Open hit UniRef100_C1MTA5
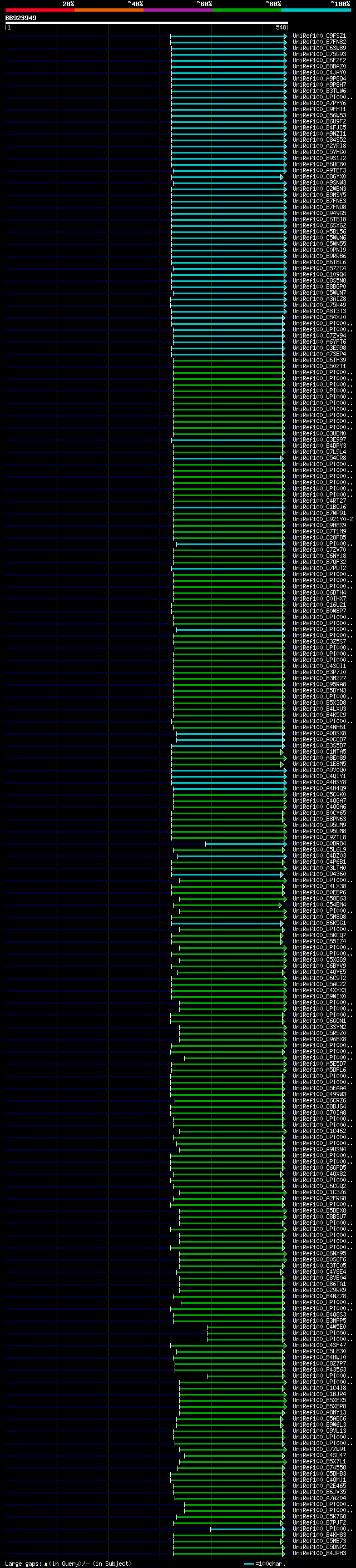The height and width of the screenshot is (1568, 356). [319, 752]
